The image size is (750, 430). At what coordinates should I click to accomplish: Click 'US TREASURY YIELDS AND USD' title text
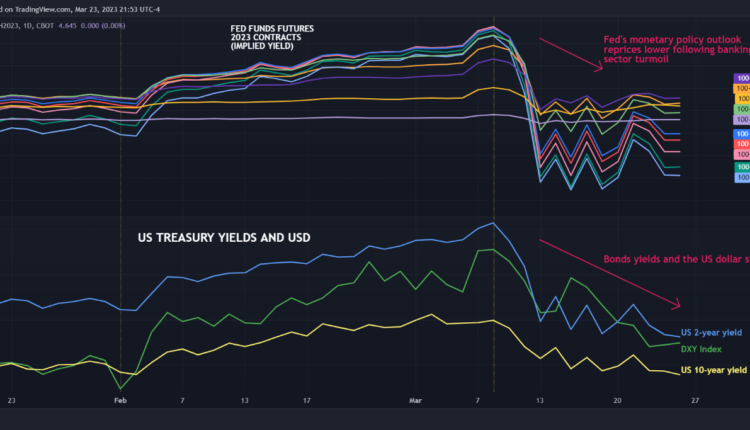coord(224,238)
